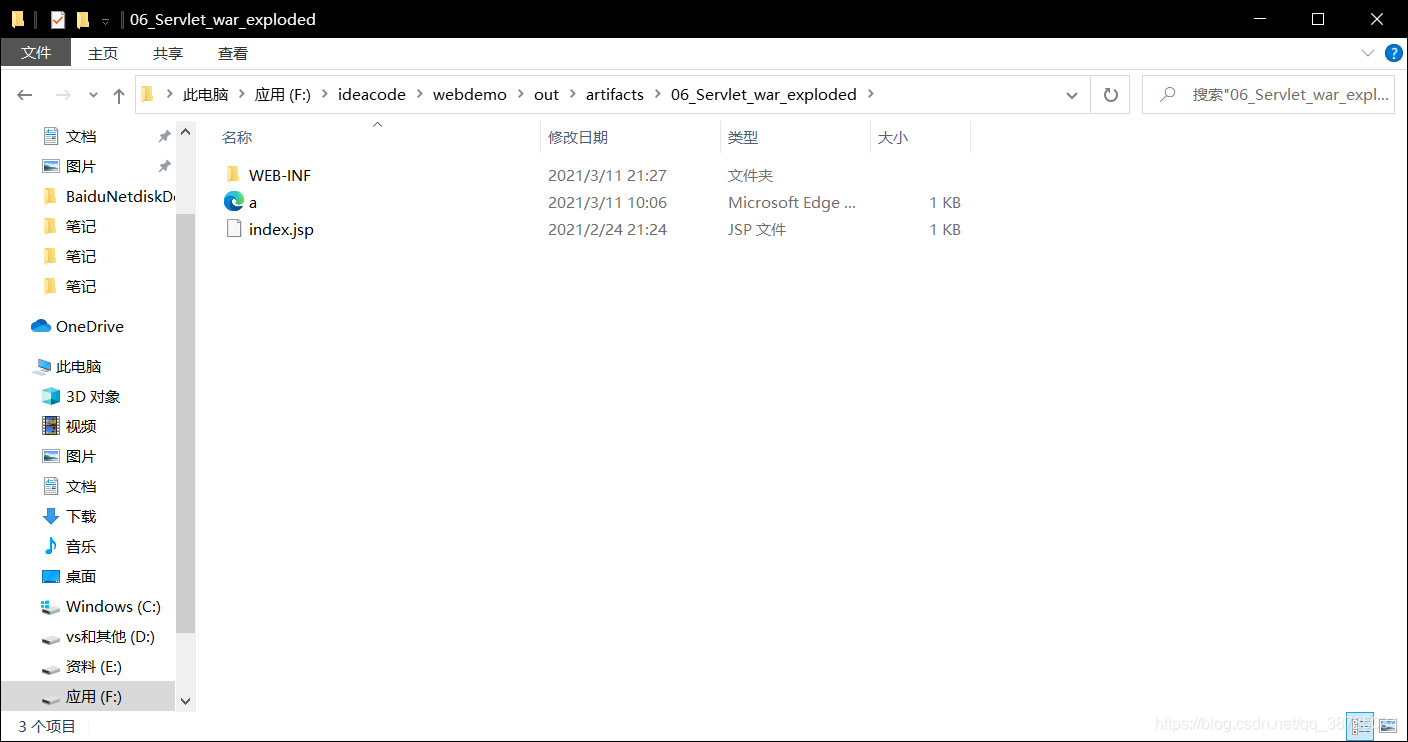Screen dimensions: 1408x742
Task: Open 视频 library in the sidebar
Action: tap(69, 426)
